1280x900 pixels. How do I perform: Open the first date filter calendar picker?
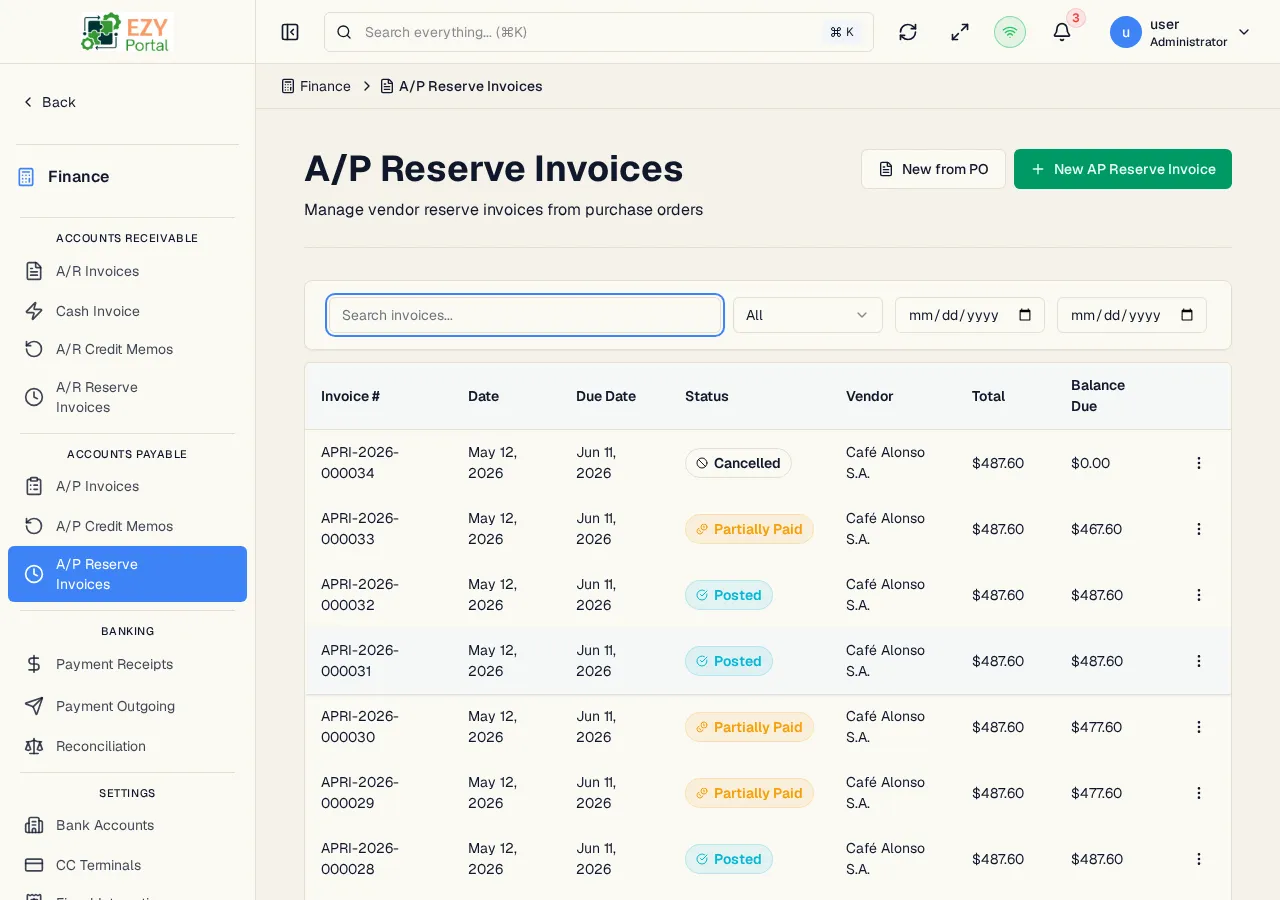click(x=1025, y=315)
